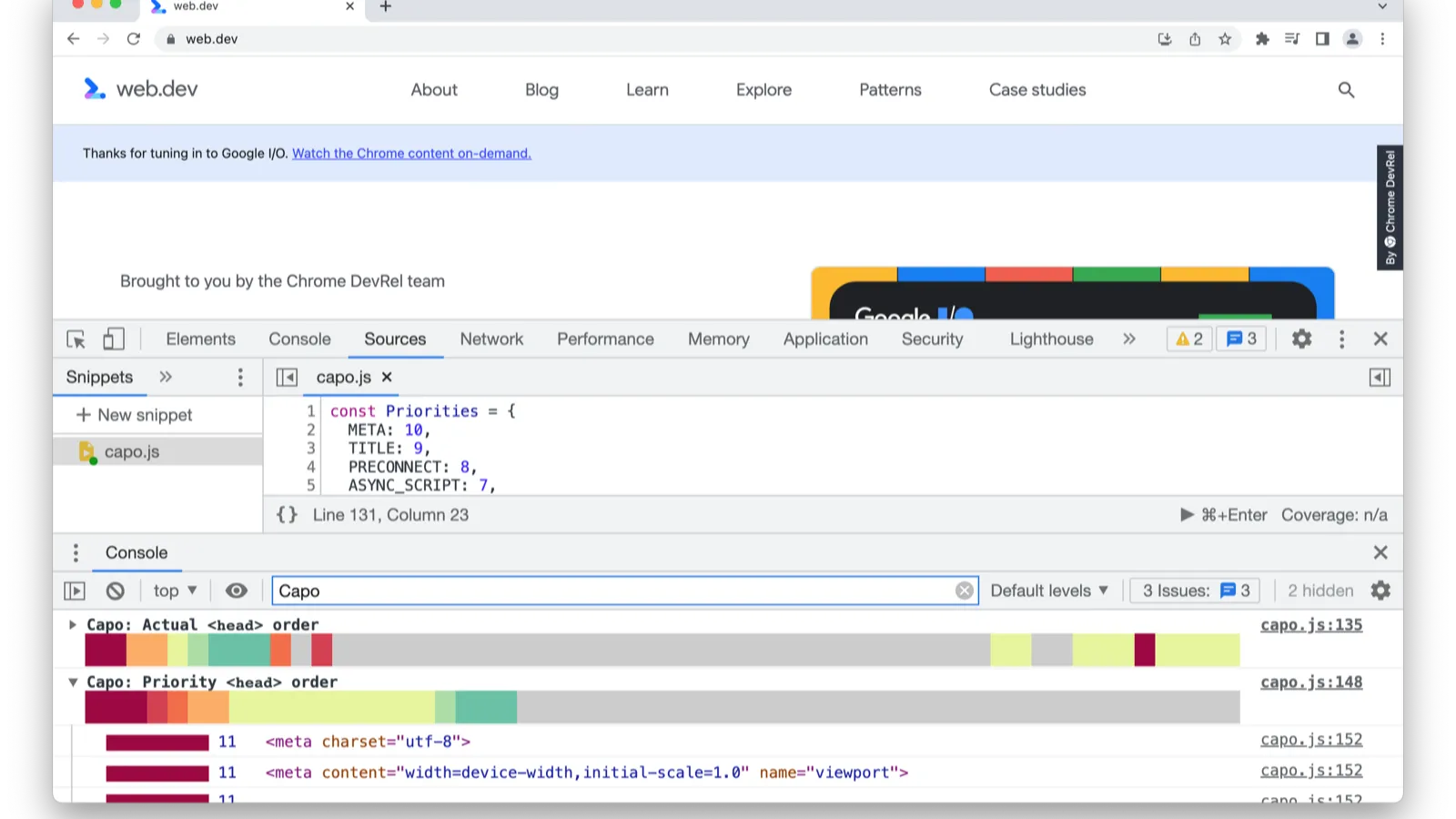Open DevTools settings gear
1456x819 pixels.
point(1302,339)
